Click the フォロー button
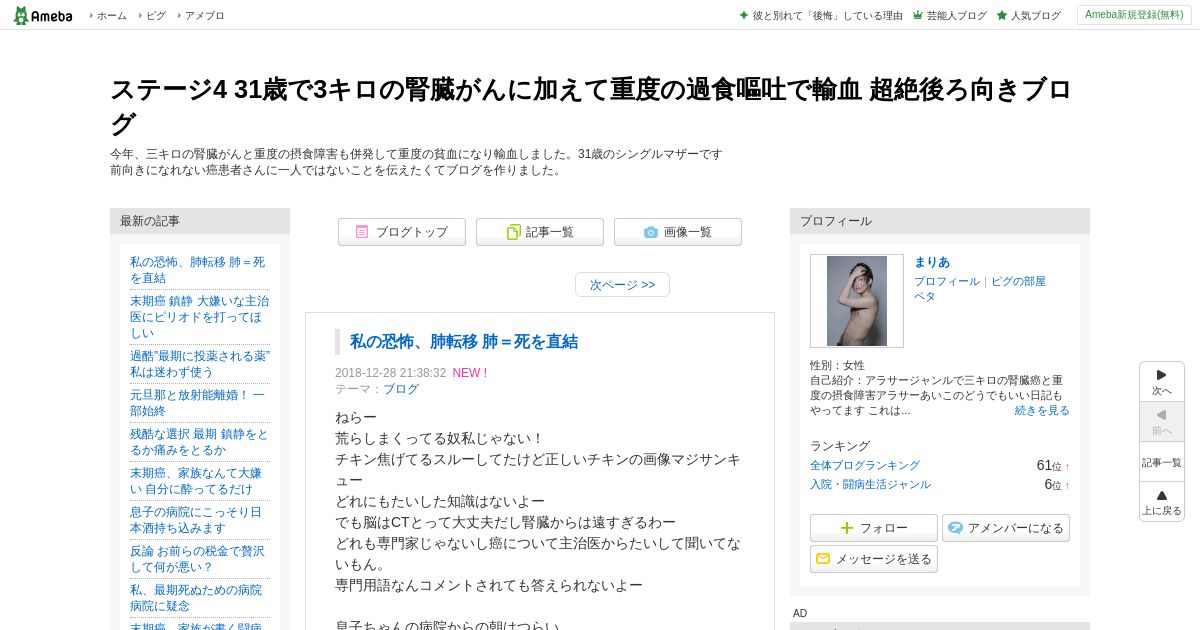Image resolution: width=1200 pixels, height=630 pixels. 874,528
